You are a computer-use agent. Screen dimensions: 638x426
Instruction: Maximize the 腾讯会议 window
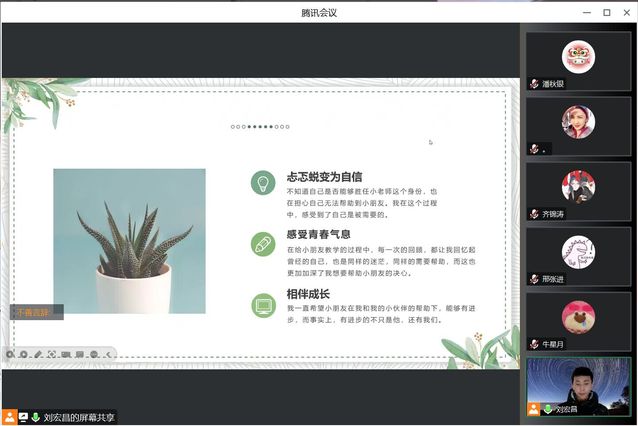[606, 12]
